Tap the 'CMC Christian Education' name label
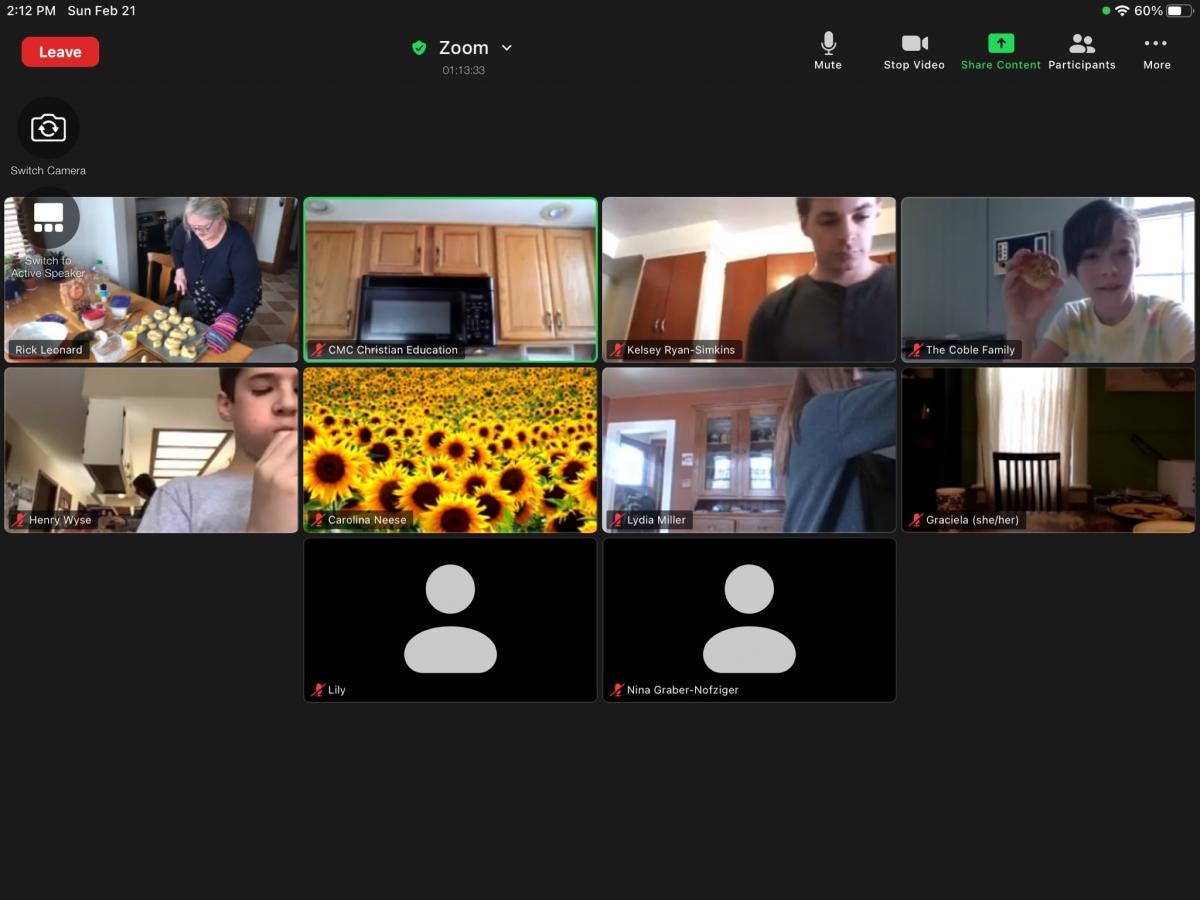 point(393,350)
